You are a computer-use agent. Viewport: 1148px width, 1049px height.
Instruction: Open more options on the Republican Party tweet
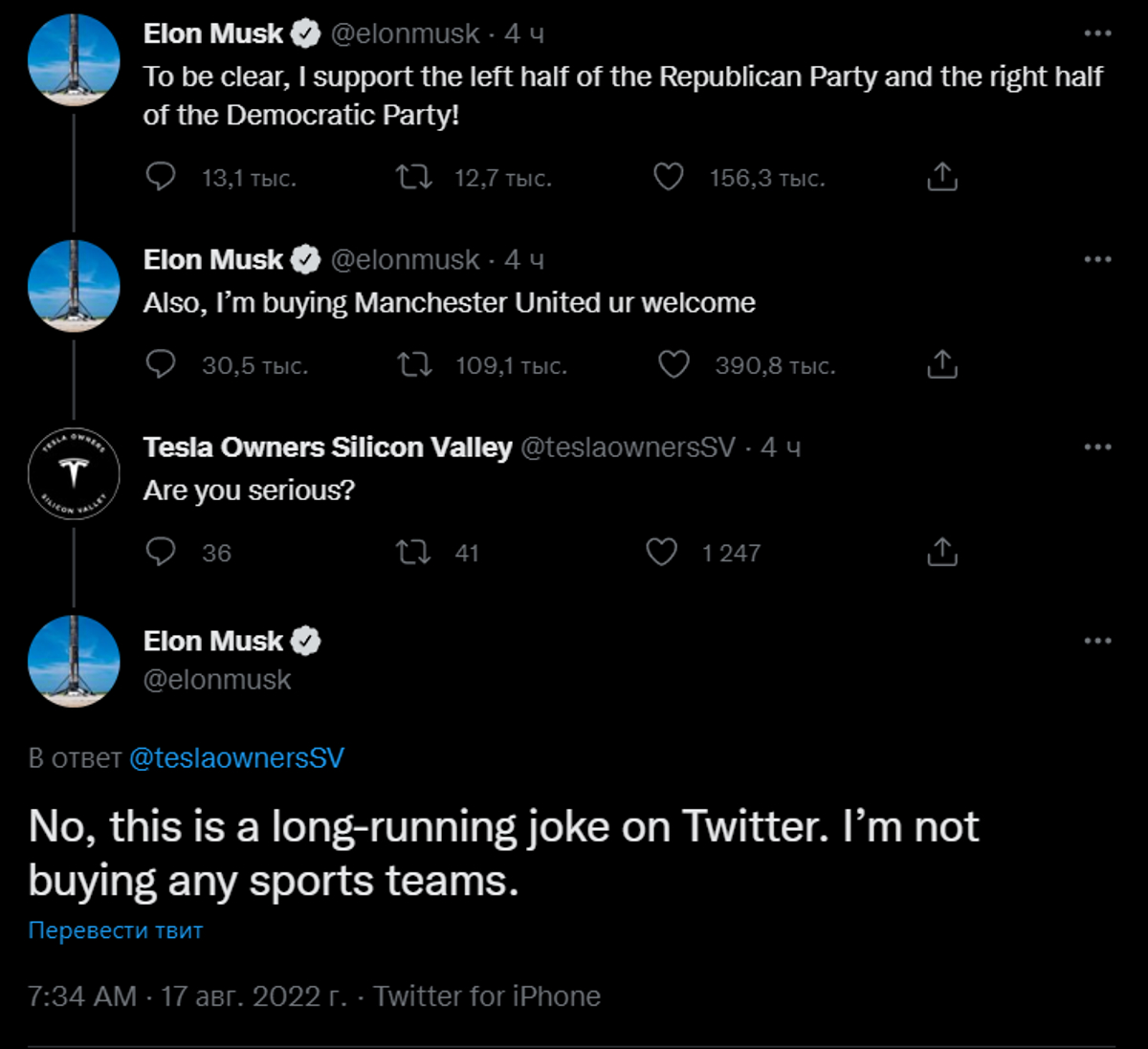coord(1097,33)
